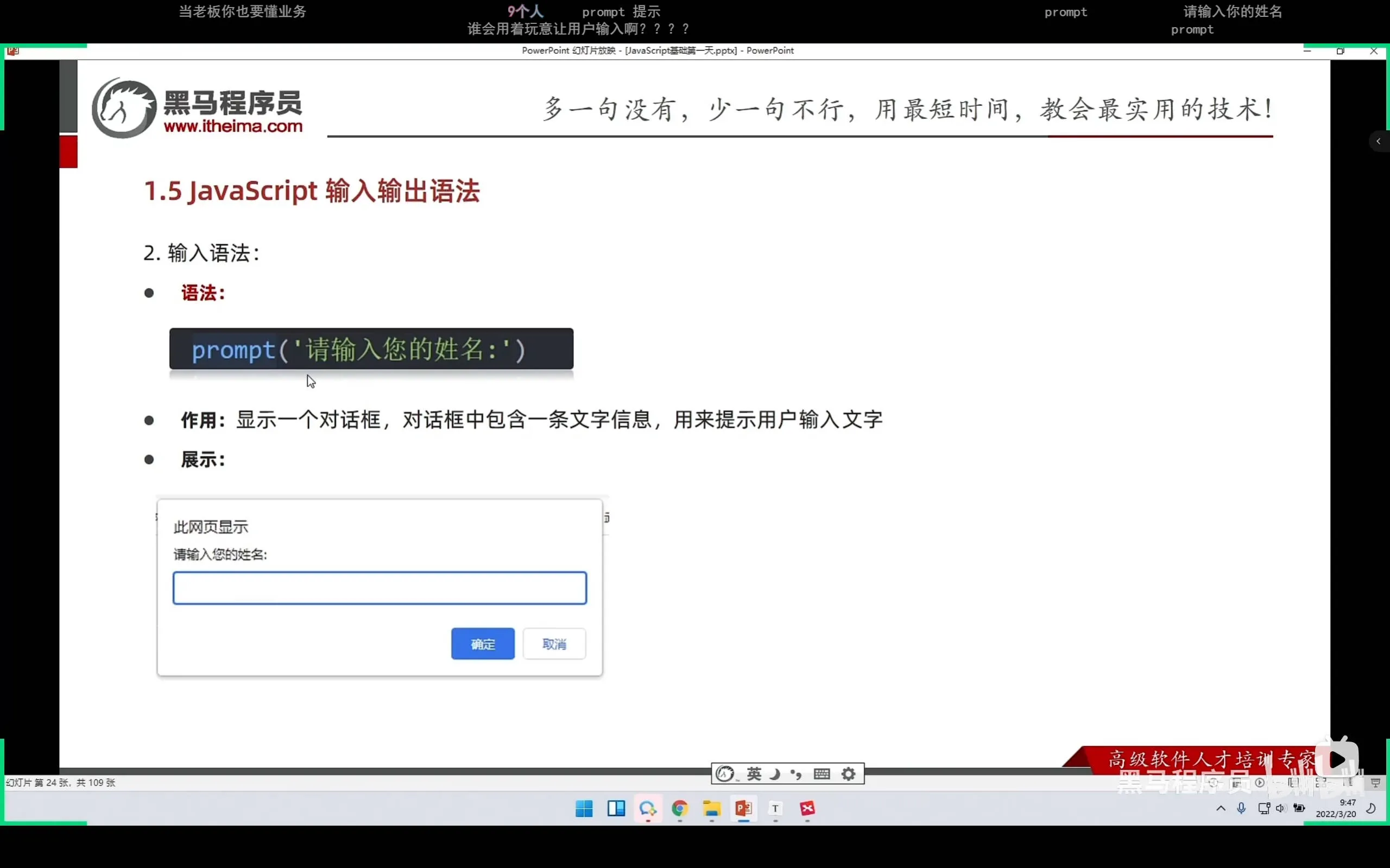1390x868 pixels.
Task: Open IME settings gear icon
Action: pos(848,774)
